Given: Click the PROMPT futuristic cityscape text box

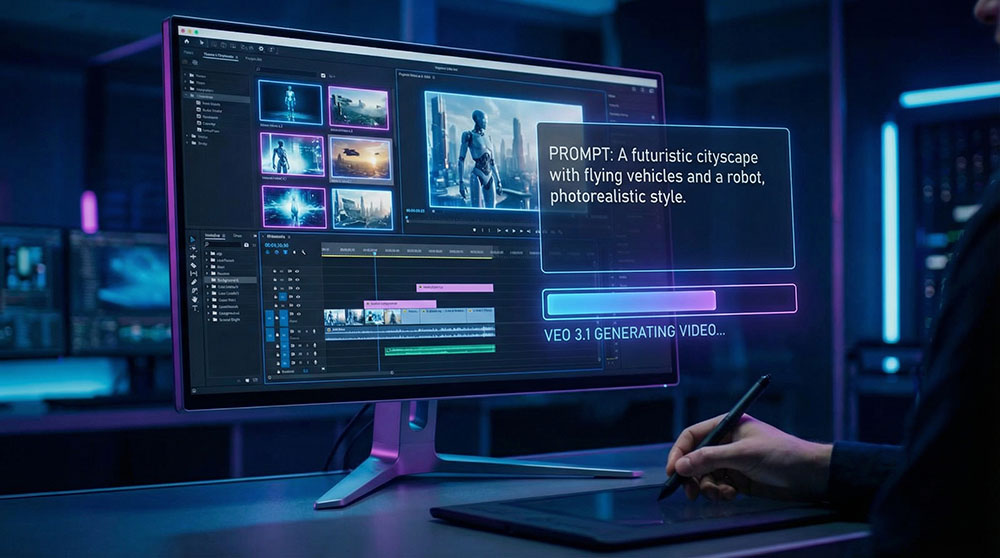Looking at the screenshot, I should coord(667,198).
